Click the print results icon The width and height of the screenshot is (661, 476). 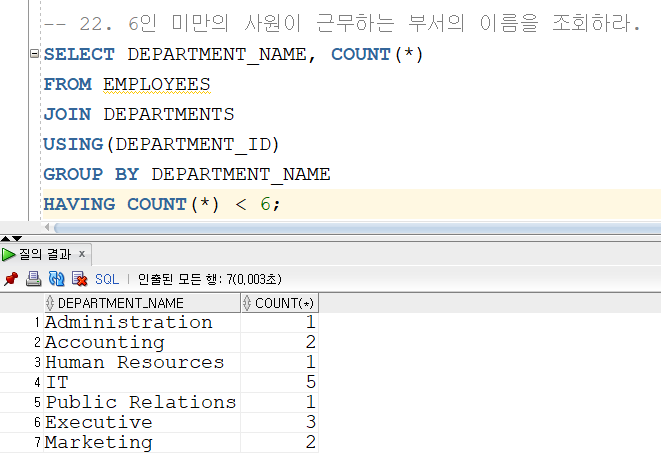click(x=33, y=279)
